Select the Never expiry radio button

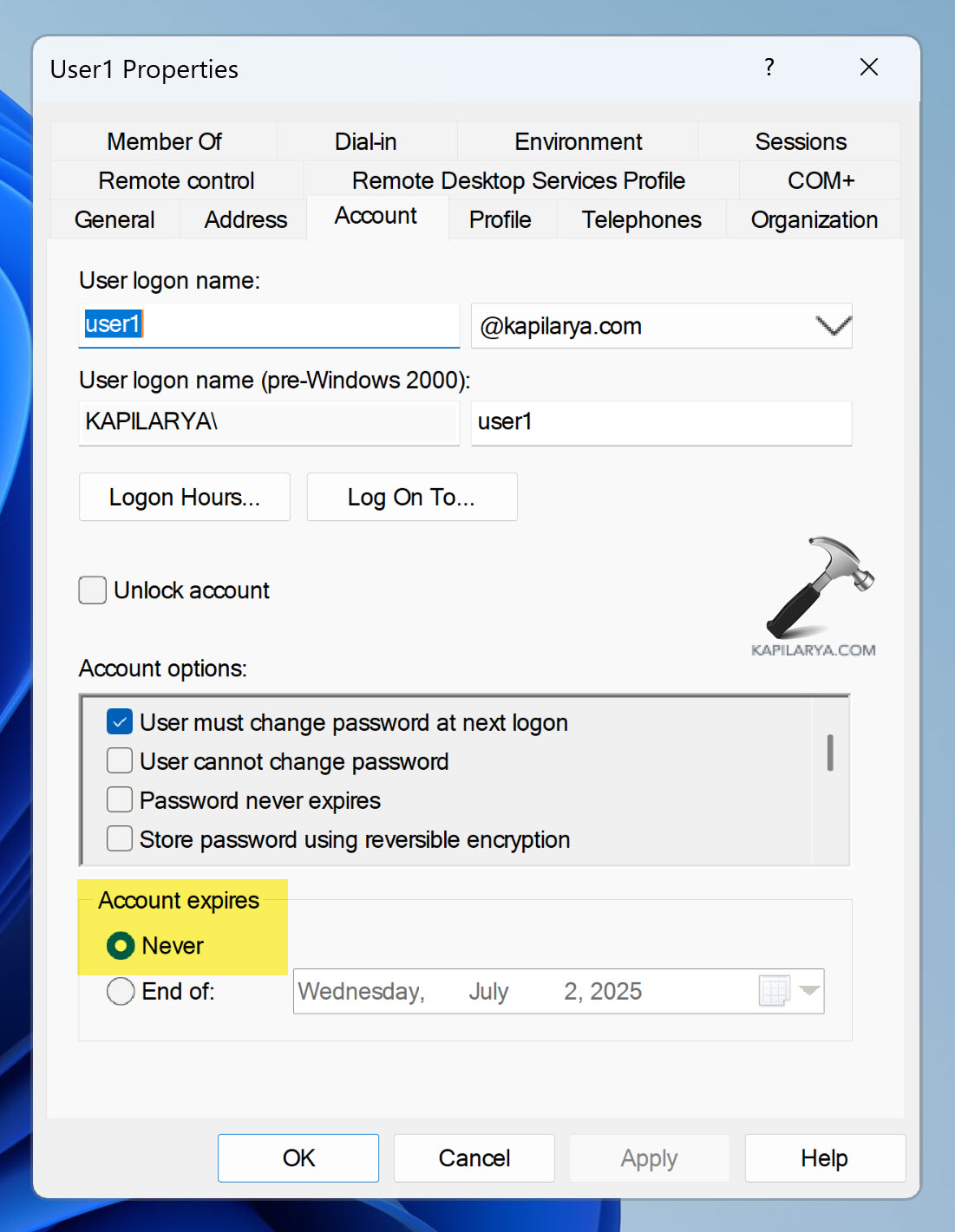coord(121,945)
